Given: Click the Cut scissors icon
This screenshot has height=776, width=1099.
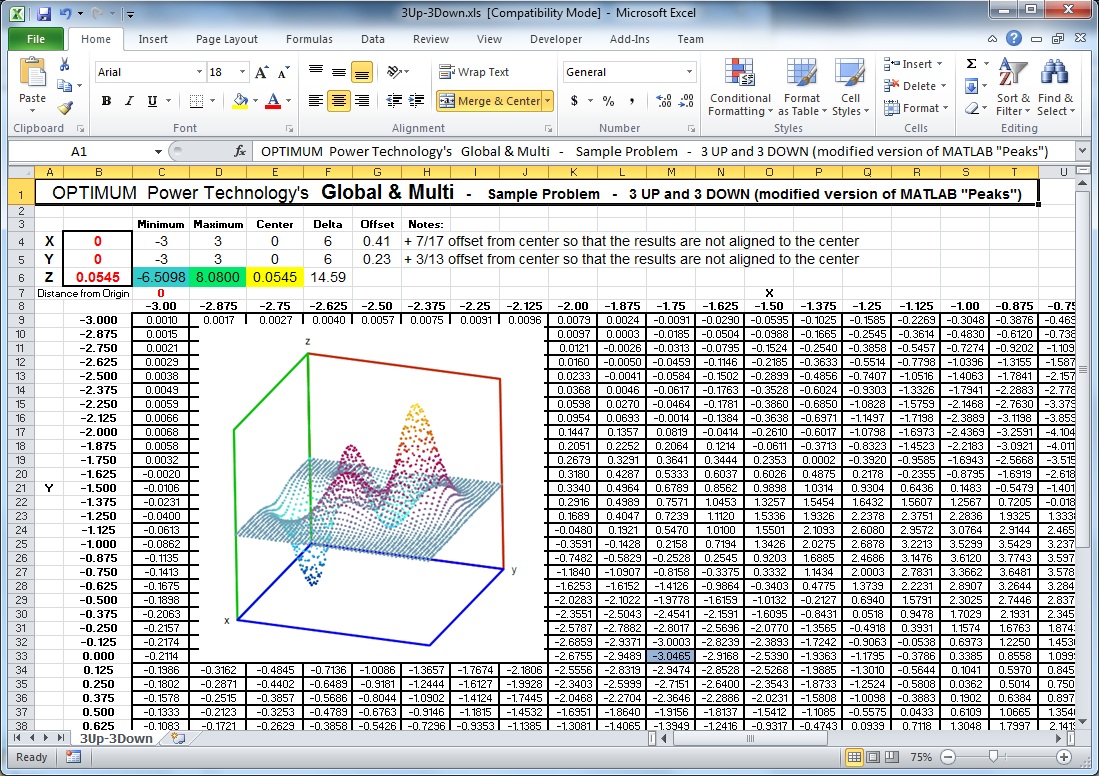Looking at the screenshot, I should pyautogui.click(x=64, y=64).
